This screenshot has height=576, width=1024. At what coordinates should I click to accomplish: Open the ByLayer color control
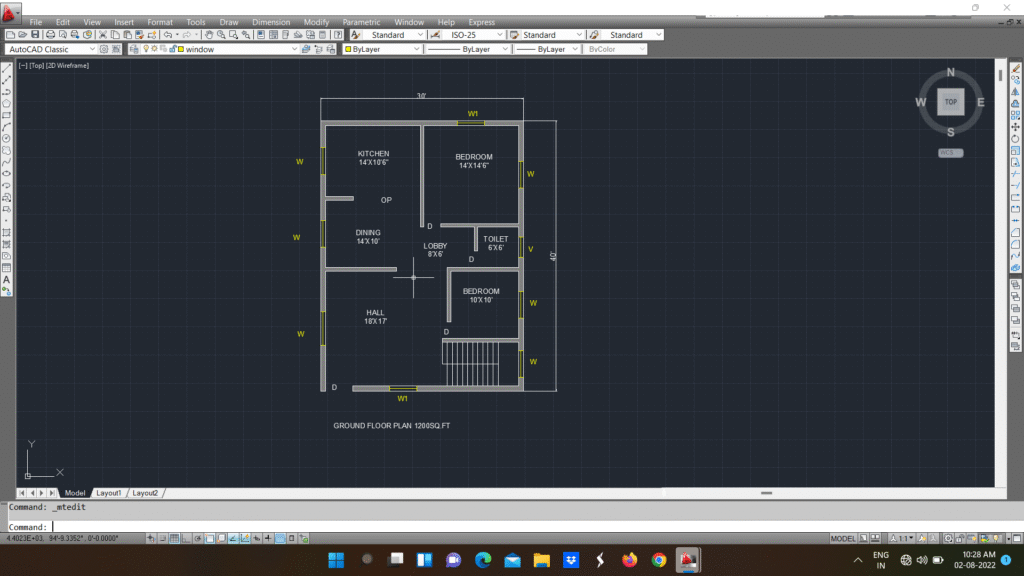[x=382, y=49]
